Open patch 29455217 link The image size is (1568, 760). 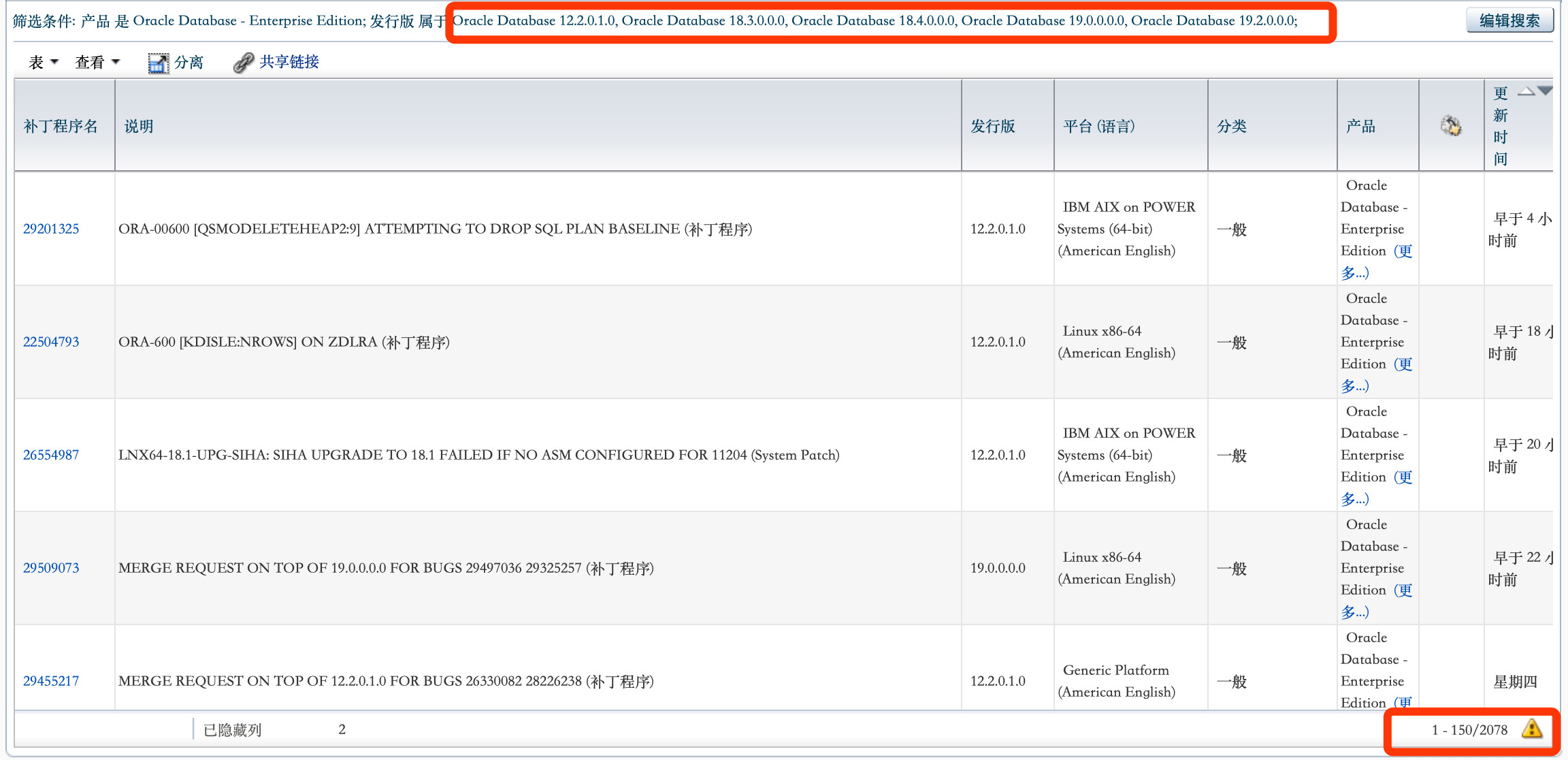[51, 681]
